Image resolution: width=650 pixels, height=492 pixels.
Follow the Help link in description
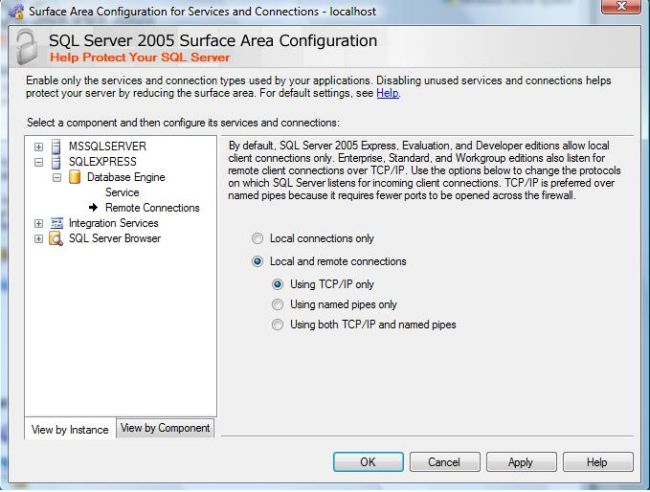388,93
